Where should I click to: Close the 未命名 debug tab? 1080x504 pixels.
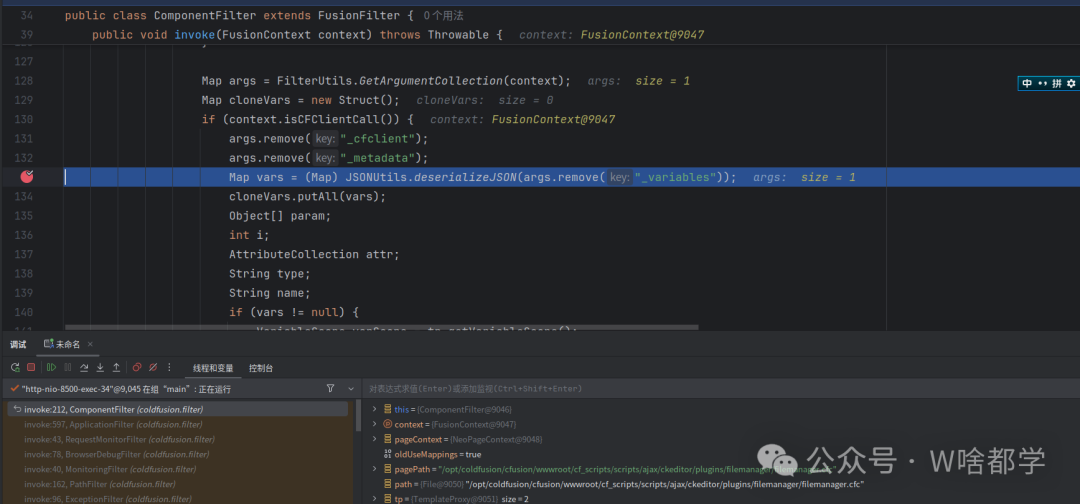(90, 344)
